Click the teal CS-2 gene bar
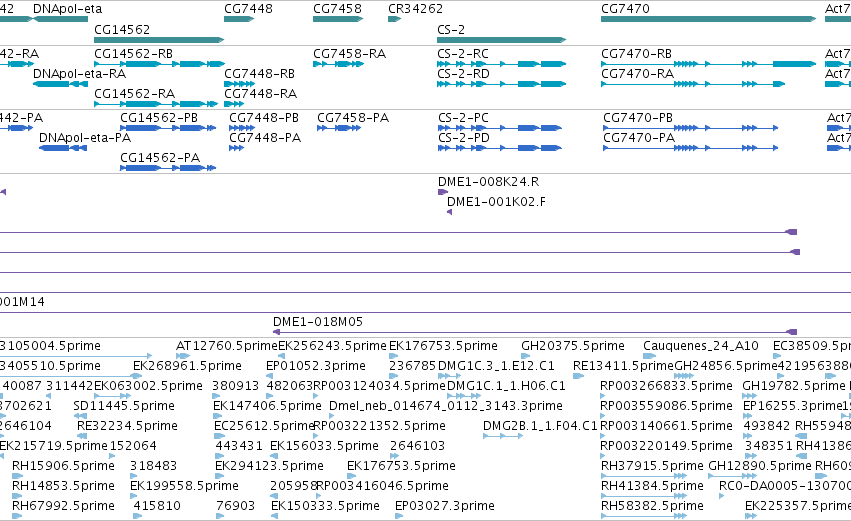Viewport: 851px width, 521px height. (501, 40)
